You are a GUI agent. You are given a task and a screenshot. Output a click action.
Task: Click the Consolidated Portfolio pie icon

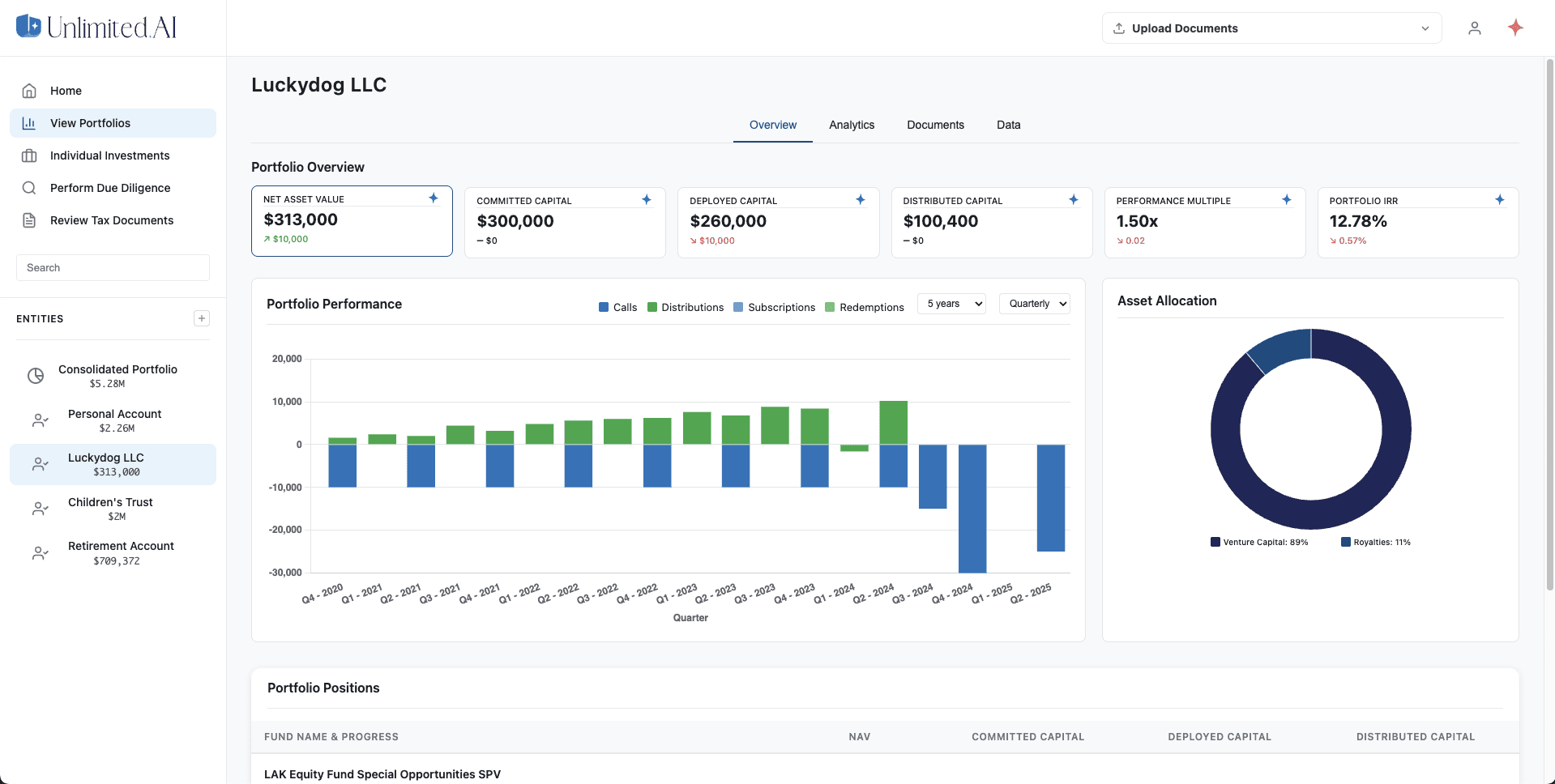(x=36, y=376)
